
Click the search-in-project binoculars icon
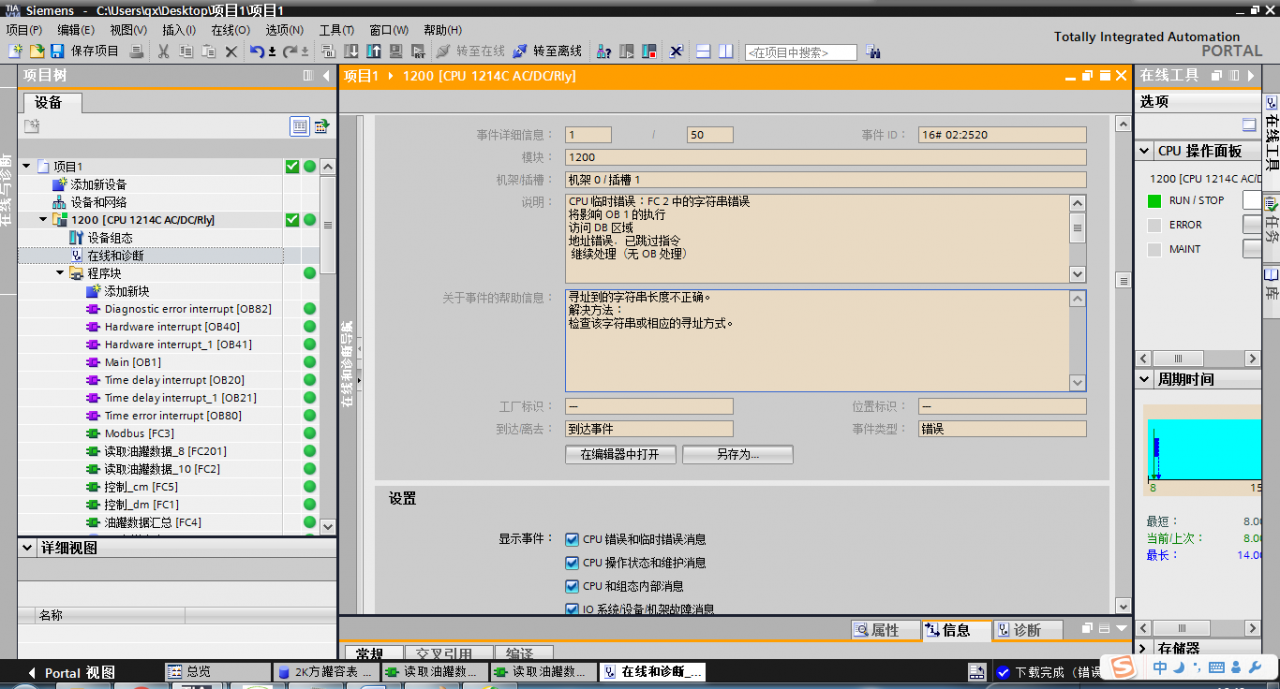click(873, 51)
